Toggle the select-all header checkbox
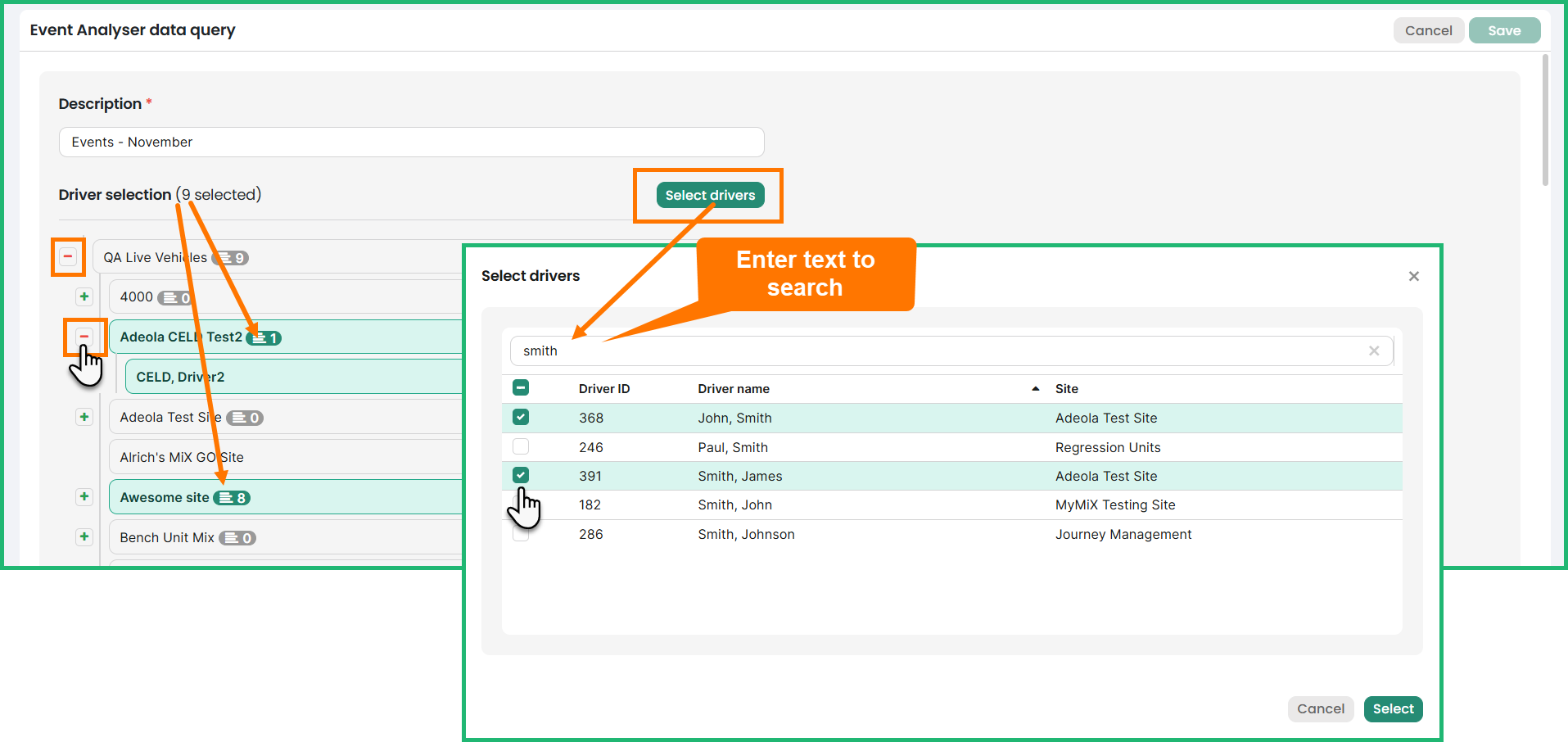Image resolution: width=1568 pixels, height=742 pixels. (x=521, y=388)
